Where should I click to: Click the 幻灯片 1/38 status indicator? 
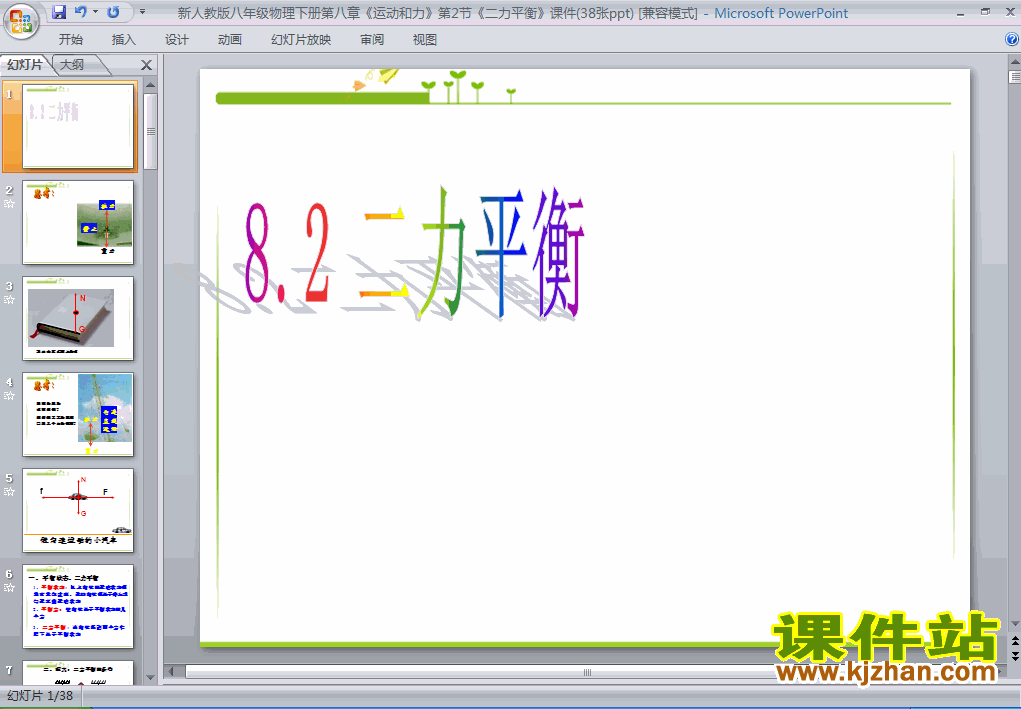40,696
